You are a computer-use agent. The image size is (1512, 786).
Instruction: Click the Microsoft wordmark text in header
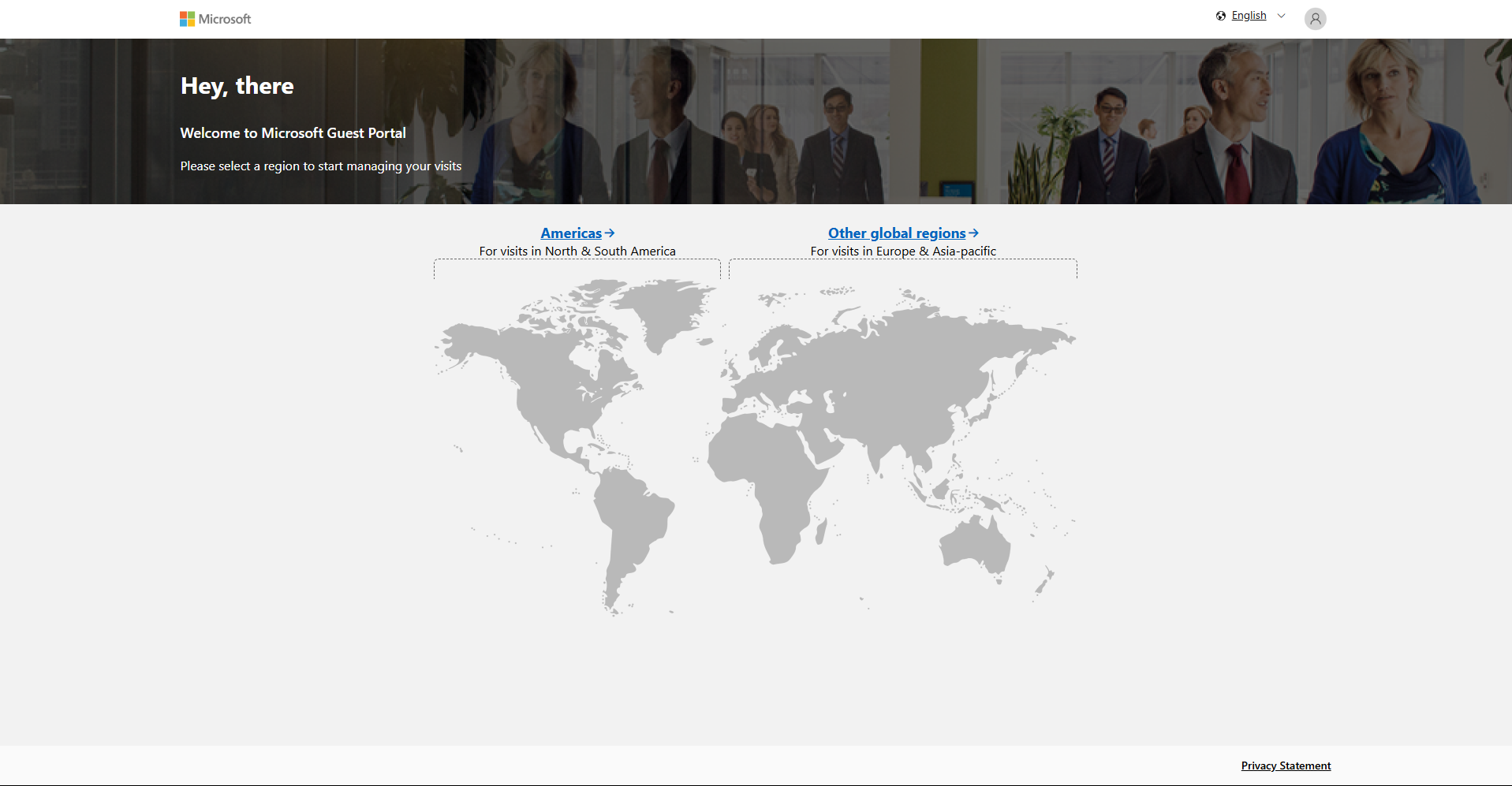tap(225, 19)
